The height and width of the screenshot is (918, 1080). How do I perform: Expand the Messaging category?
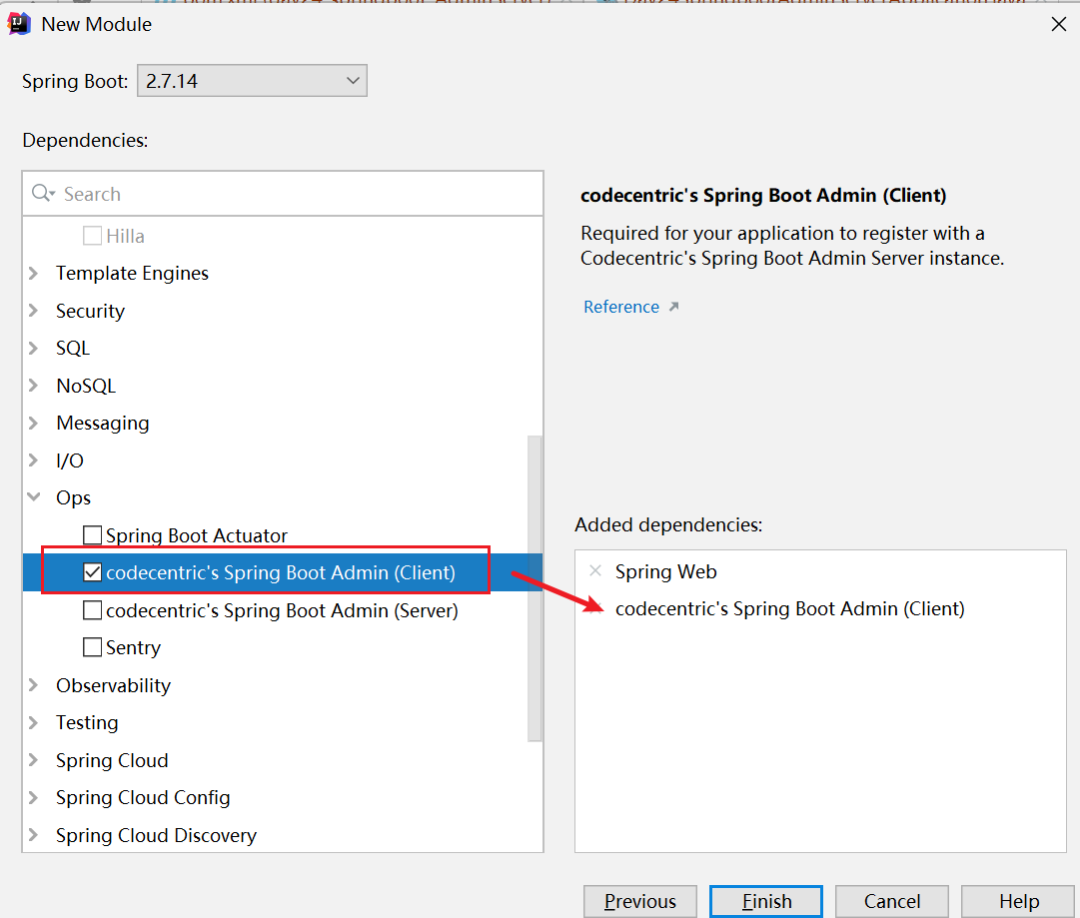(34, 423)
